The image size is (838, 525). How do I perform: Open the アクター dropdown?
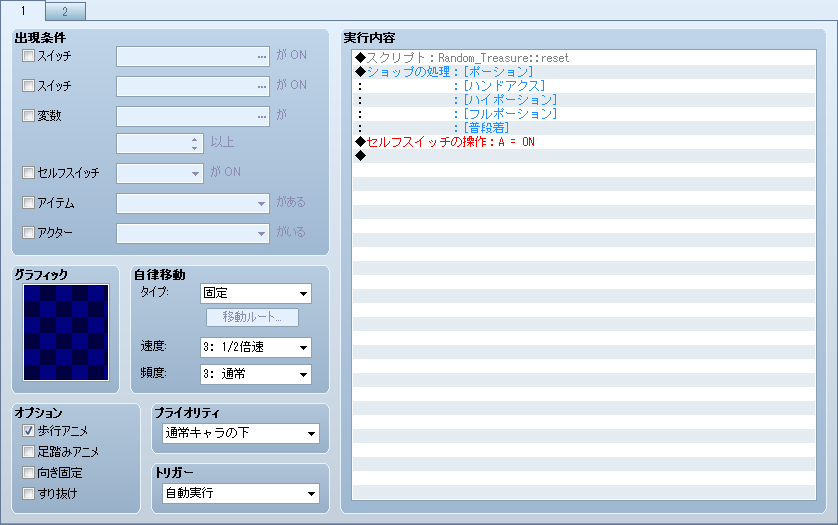193,233
